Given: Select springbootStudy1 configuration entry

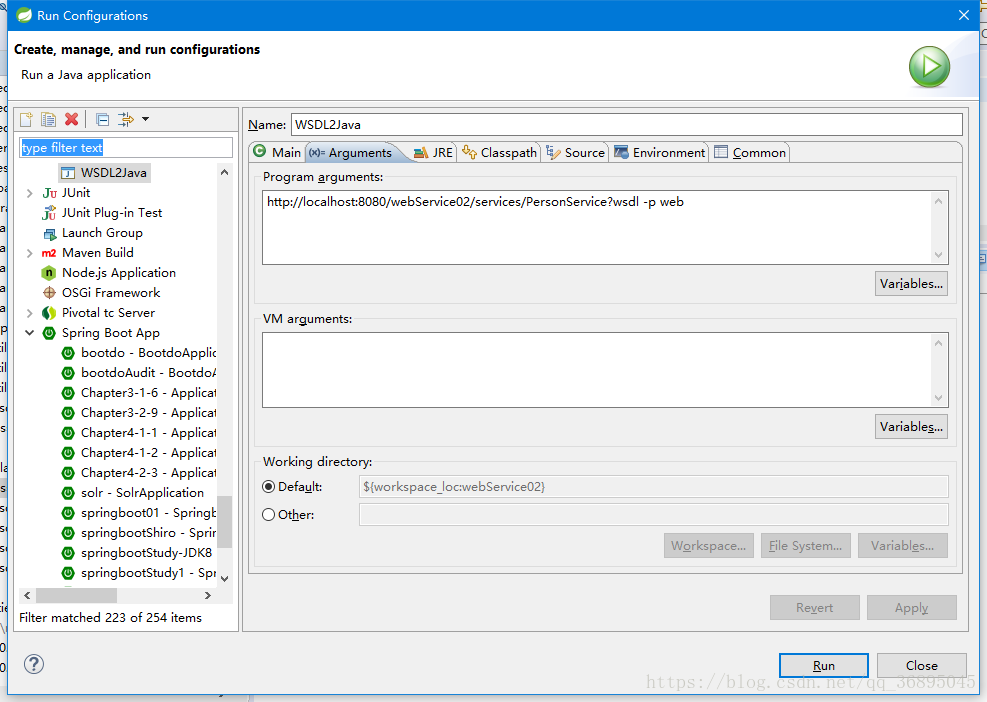Looking at the screenshot, I should tap(139, 574).
